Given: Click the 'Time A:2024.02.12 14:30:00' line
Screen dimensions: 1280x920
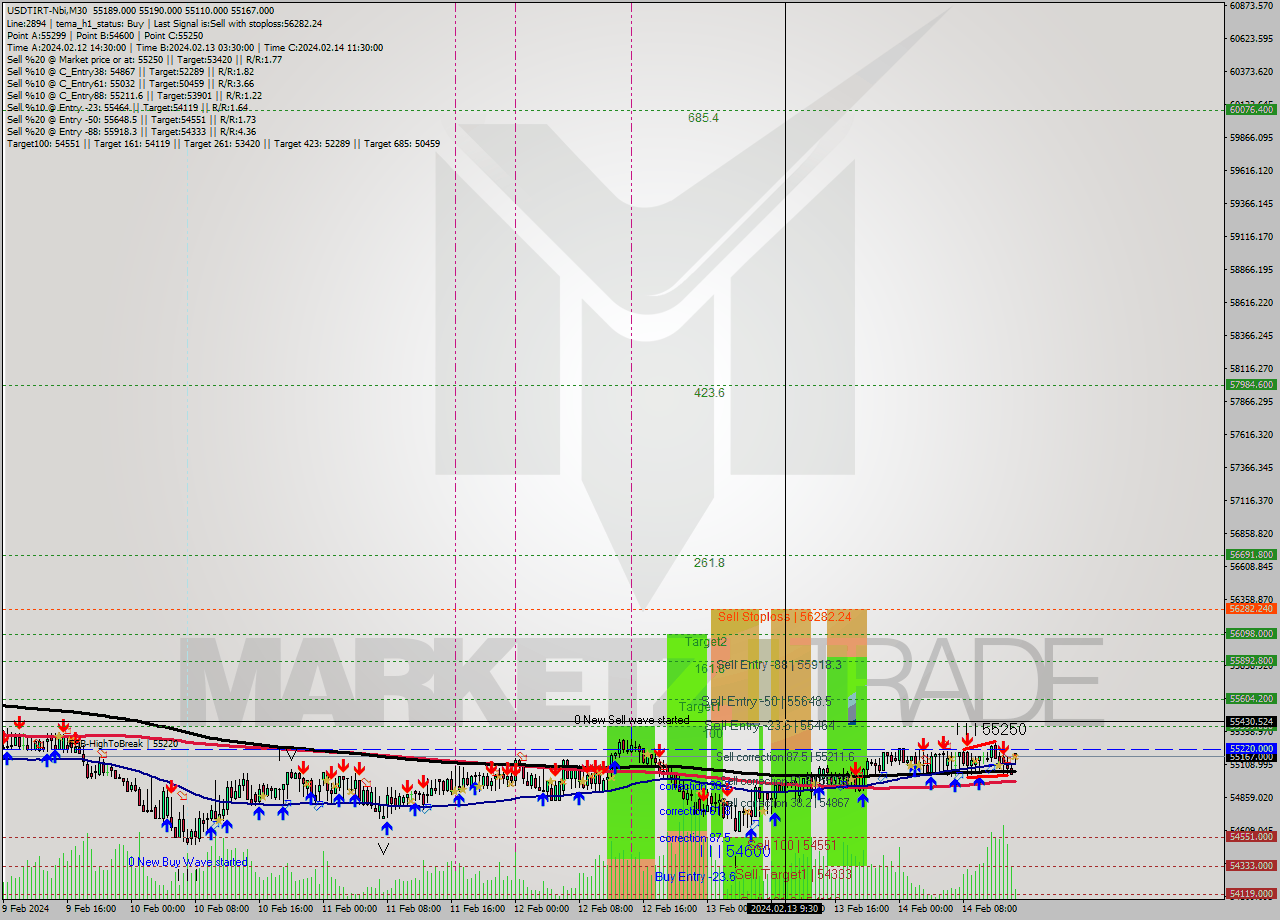Looking at the screenshot, I should tap(194, 47).
